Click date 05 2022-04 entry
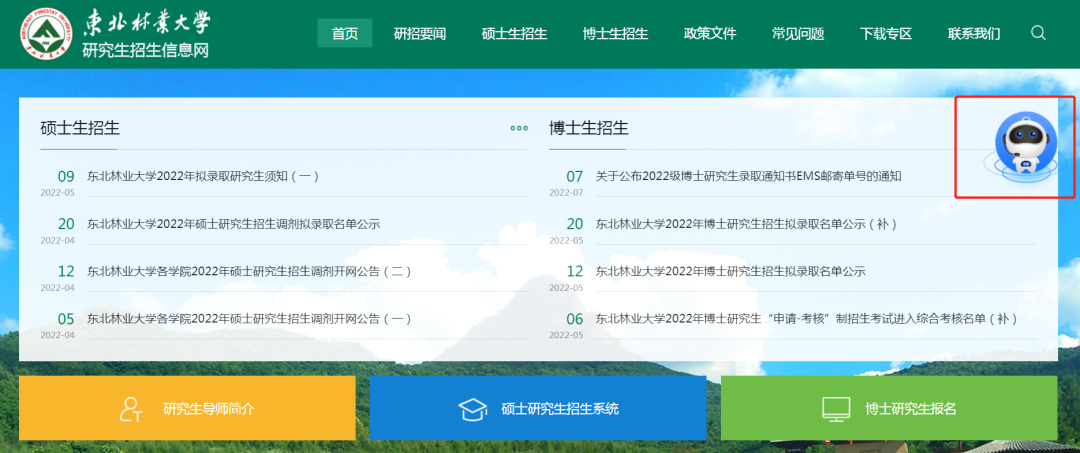The height and width of the screenshot is (453, 1080). 58,324
